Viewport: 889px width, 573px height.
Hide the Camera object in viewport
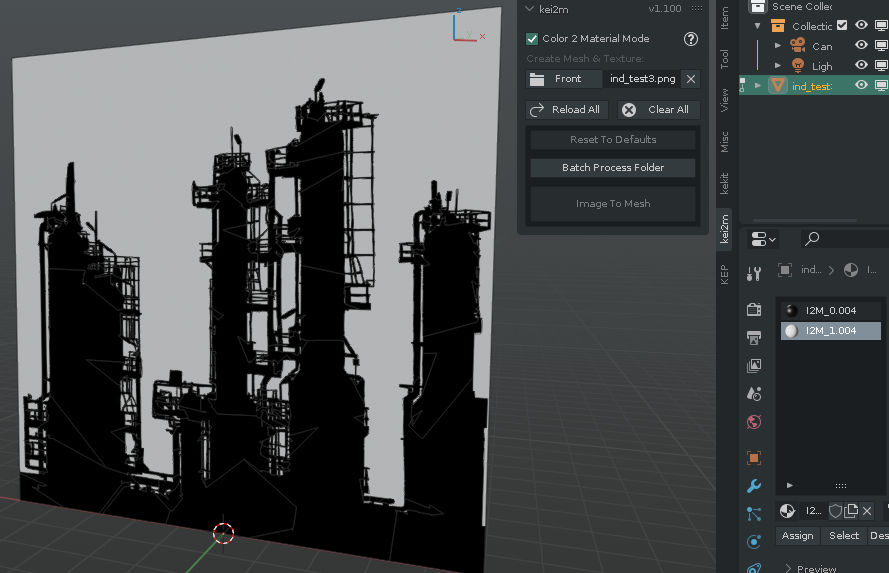coord(861,46)
